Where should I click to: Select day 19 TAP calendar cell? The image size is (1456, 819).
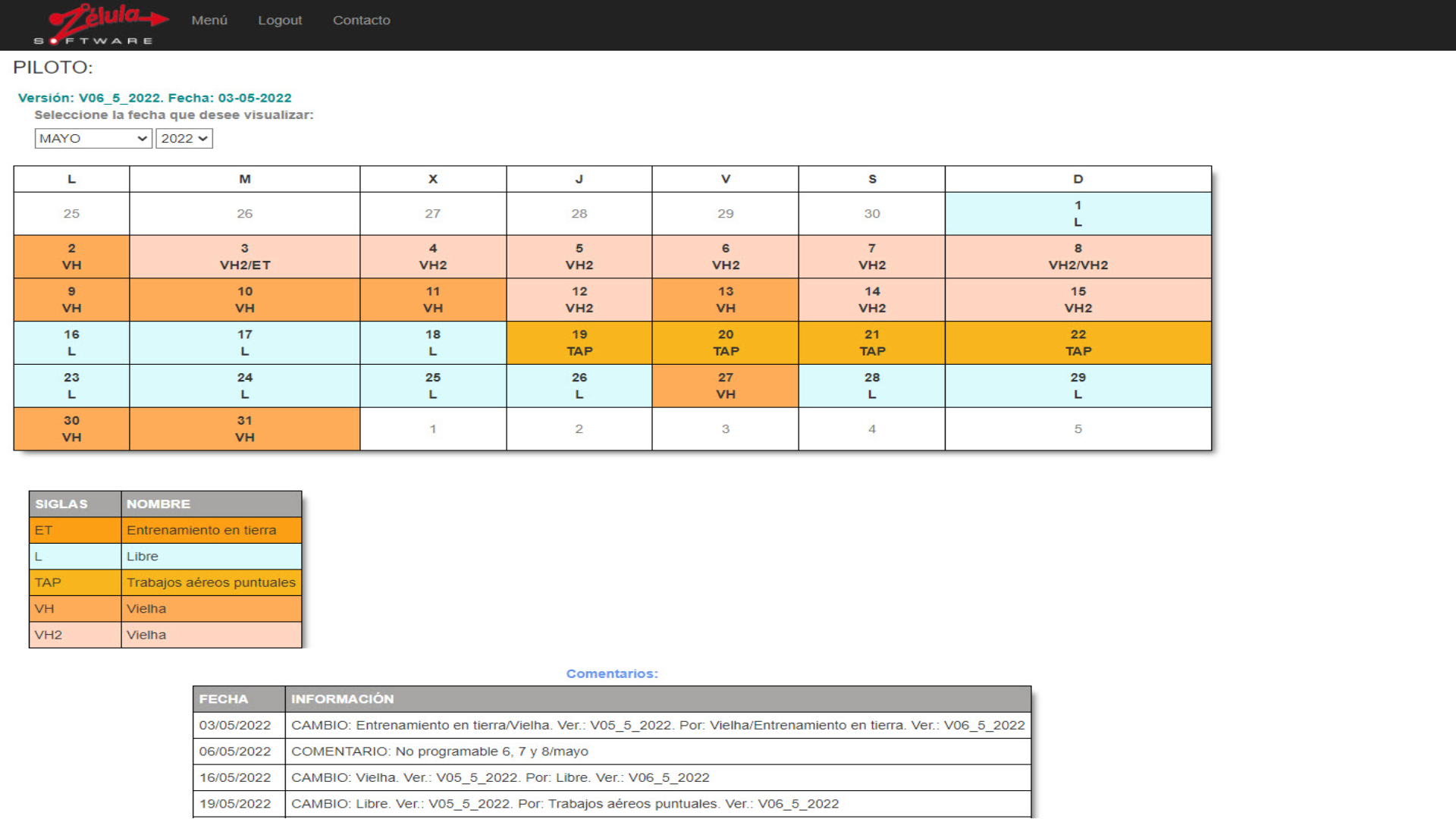point(579,343)
